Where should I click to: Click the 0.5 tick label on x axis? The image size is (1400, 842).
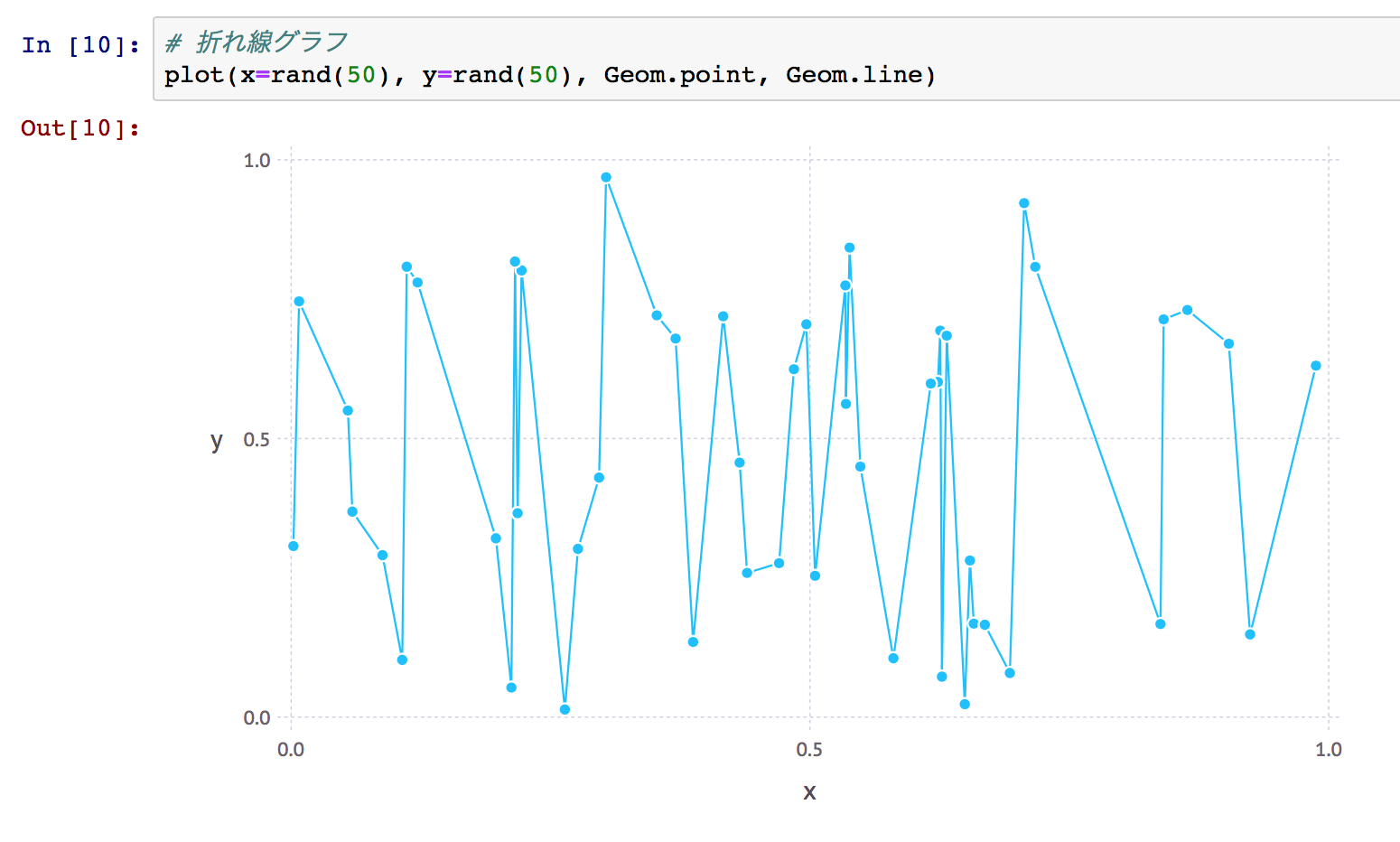[809, 749]
